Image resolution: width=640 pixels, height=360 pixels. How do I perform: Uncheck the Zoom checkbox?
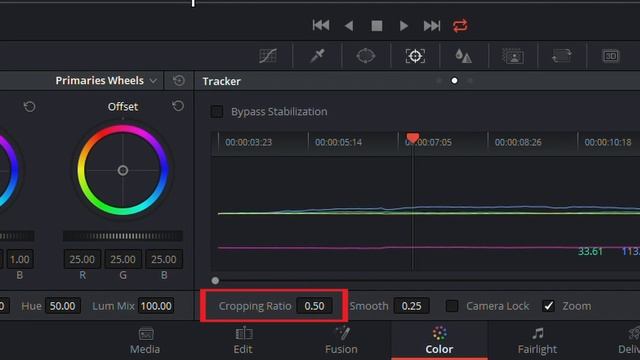(549, 306)
